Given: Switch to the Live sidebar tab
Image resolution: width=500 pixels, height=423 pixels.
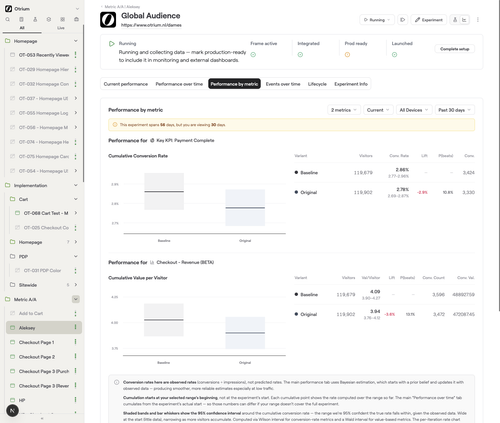Looking at the screenshot, I should click(61, 28).
